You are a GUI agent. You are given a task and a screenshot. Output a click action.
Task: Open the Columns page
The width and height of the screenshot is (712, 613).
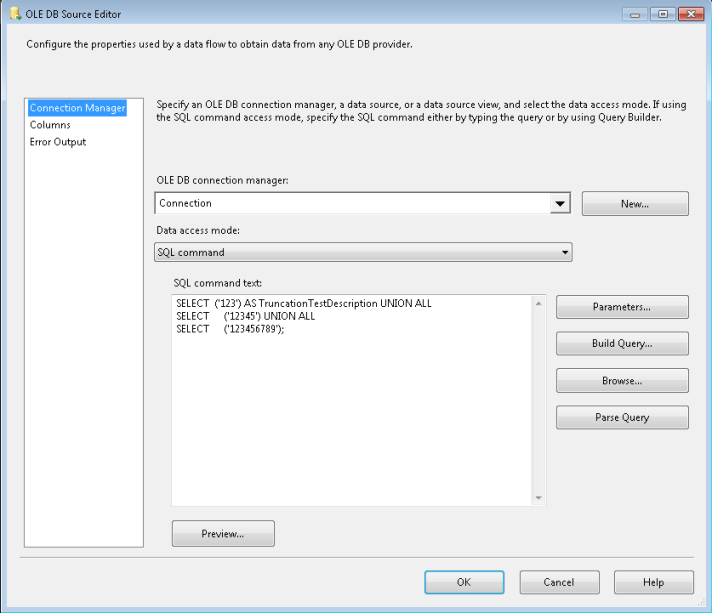pyautogui.click(x=50, y=125)
